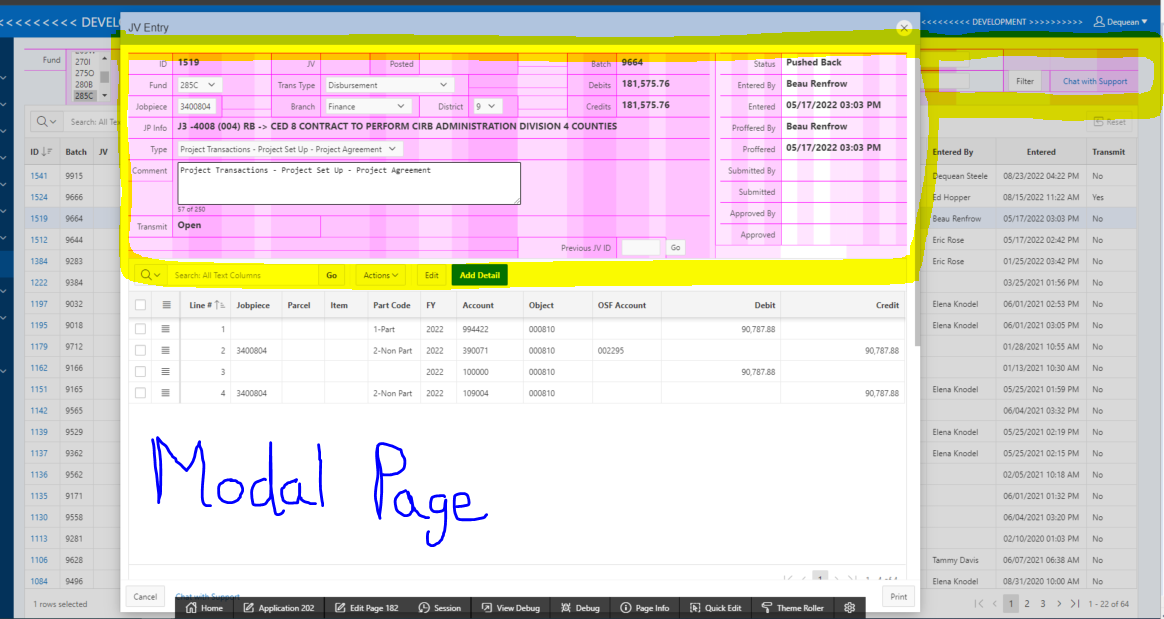Sort by the Account column header
Screen dimensions: 1164x619
pos(477,305)
